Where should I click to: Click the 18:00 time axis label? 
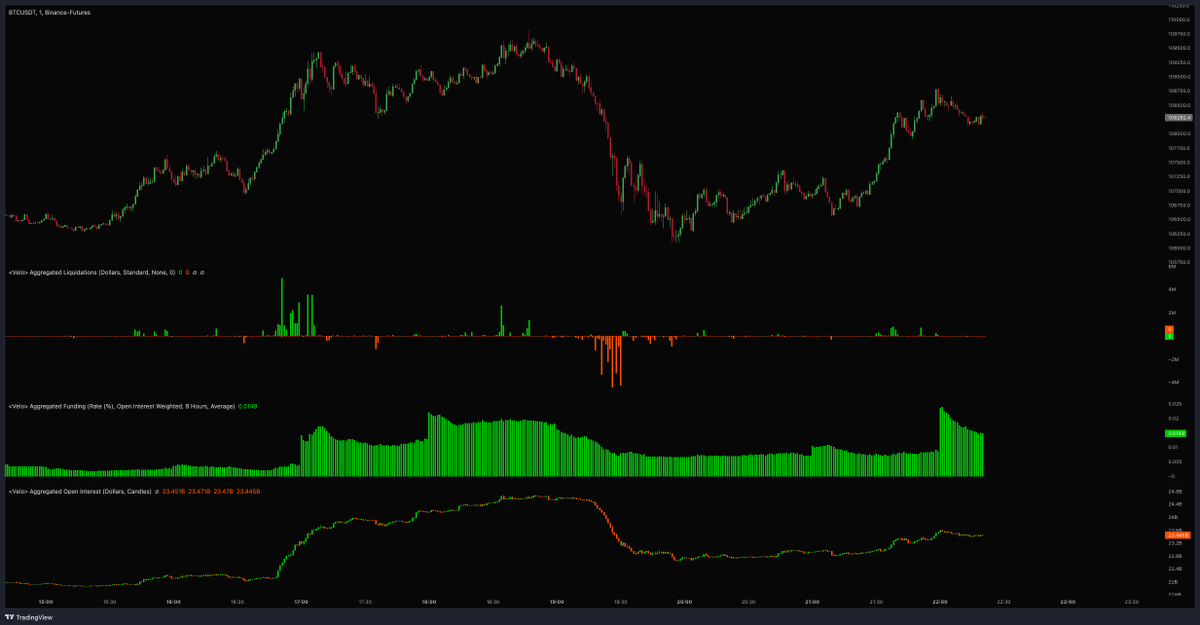tap(429, 602)
